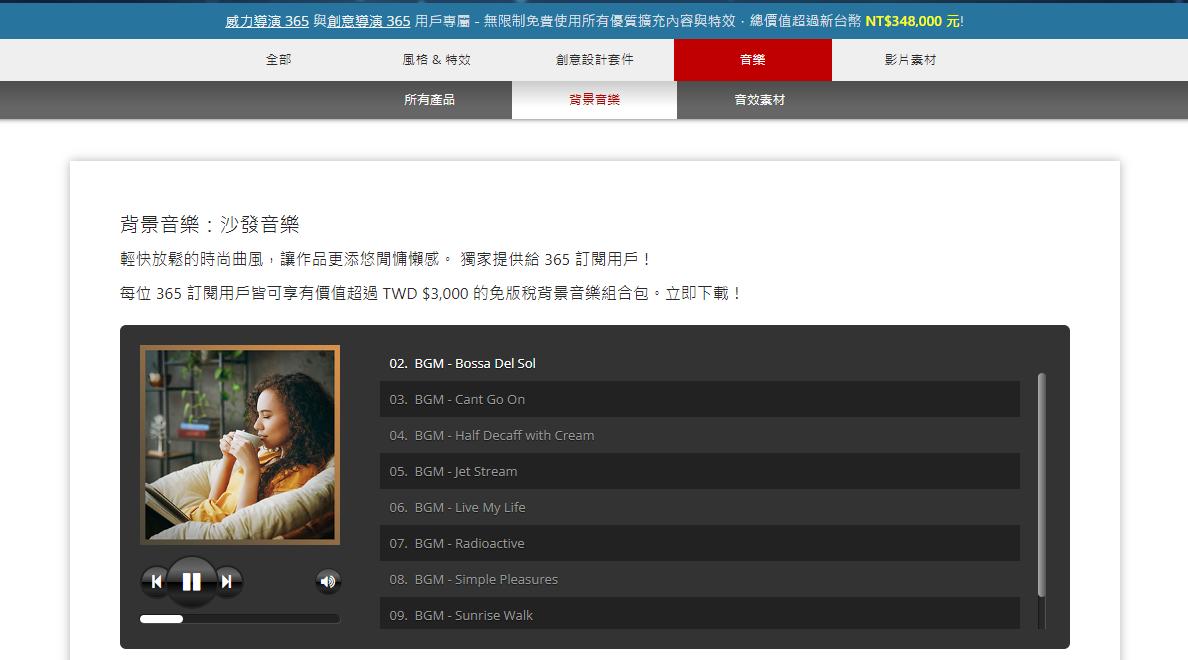Pause the currently playing track
Viewport: 1188px width, 660px height.
pos(191,582)
